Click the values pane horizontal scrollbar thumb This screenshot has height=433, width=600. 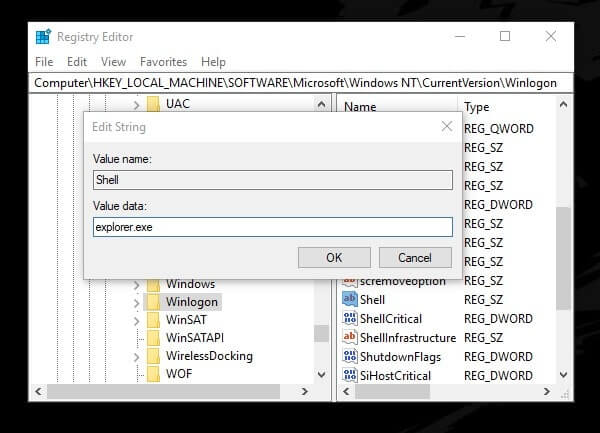(392, 391)
